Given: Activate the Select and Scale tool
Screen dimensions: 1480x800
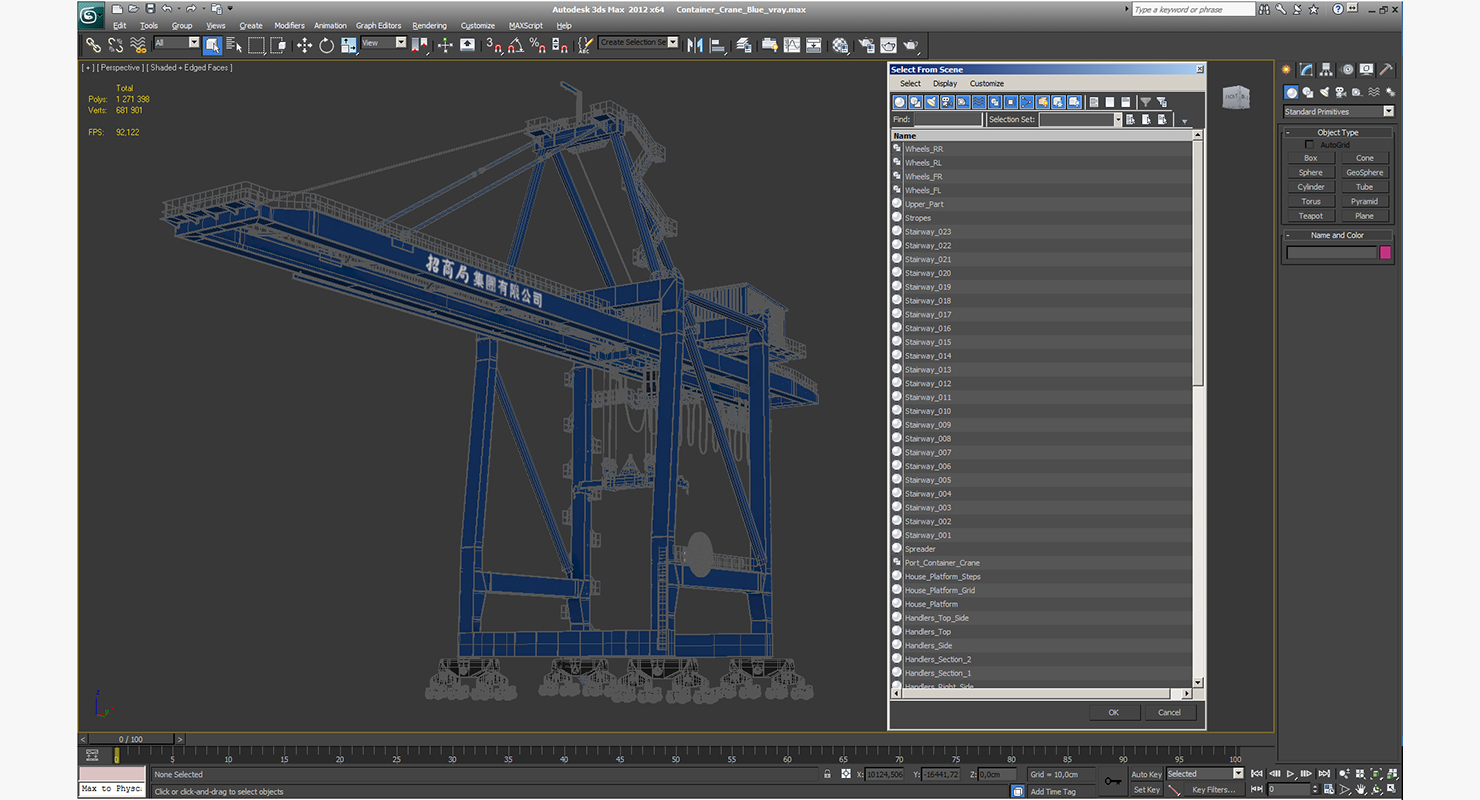Looking at the screenshot, I should [348, 45].
